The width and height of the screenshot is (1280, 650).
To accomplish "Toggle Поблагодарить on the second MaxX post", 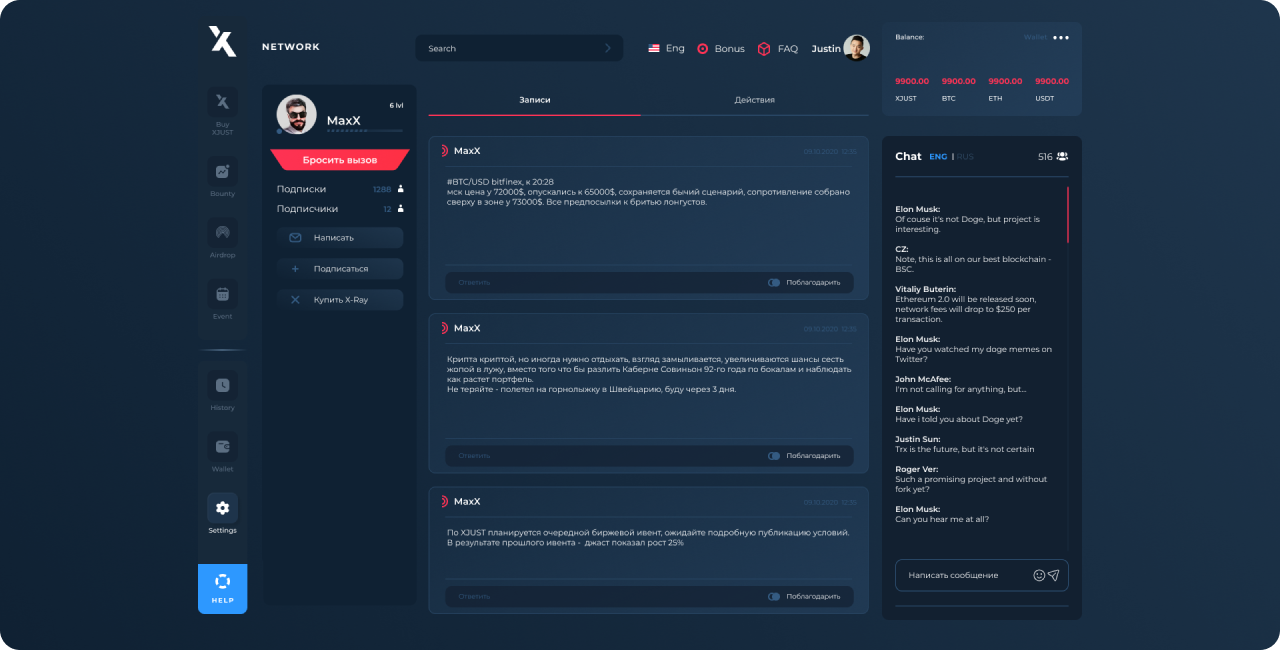I will tap(774, 456).
